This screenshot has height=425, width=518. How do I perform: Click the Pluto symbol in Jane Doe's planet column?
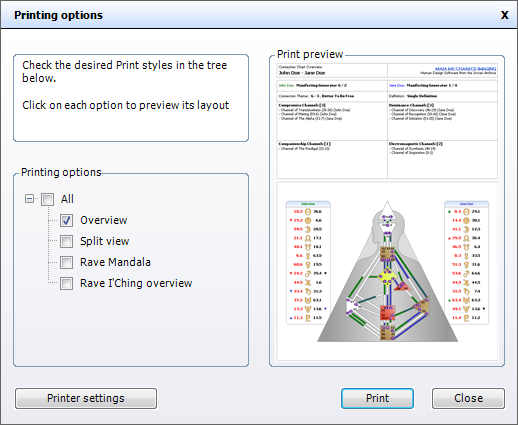466,318
